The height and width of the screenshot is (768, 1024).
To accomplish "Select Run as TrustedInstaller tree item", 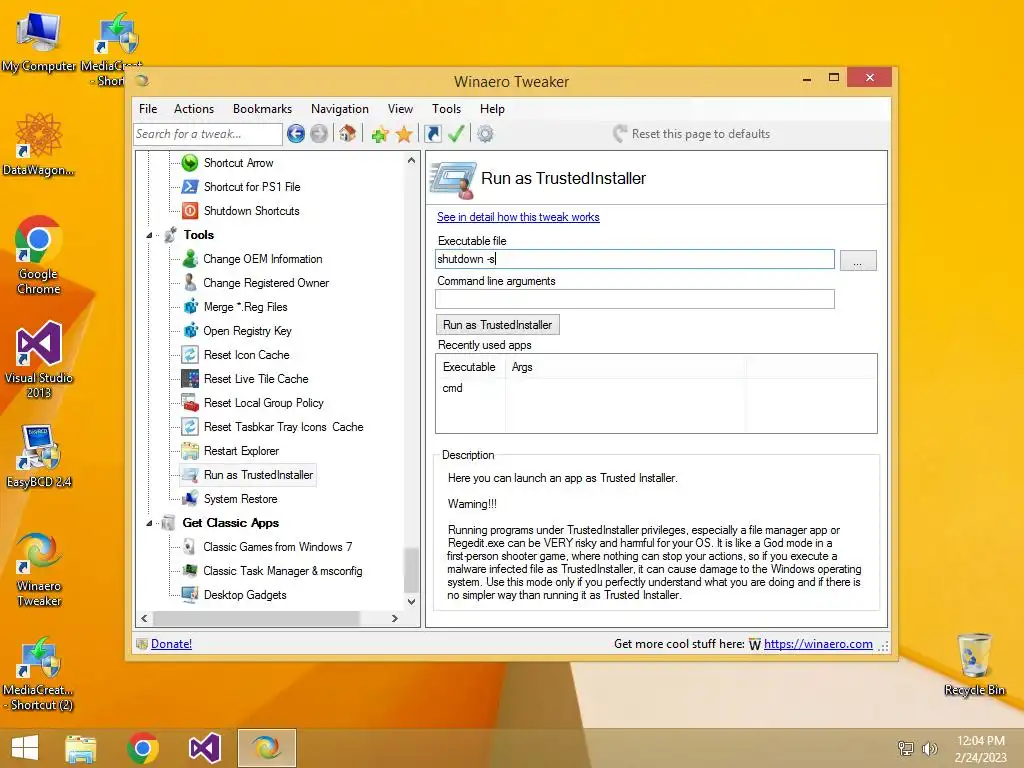I will pyautogui.click(x=258, y=475).
